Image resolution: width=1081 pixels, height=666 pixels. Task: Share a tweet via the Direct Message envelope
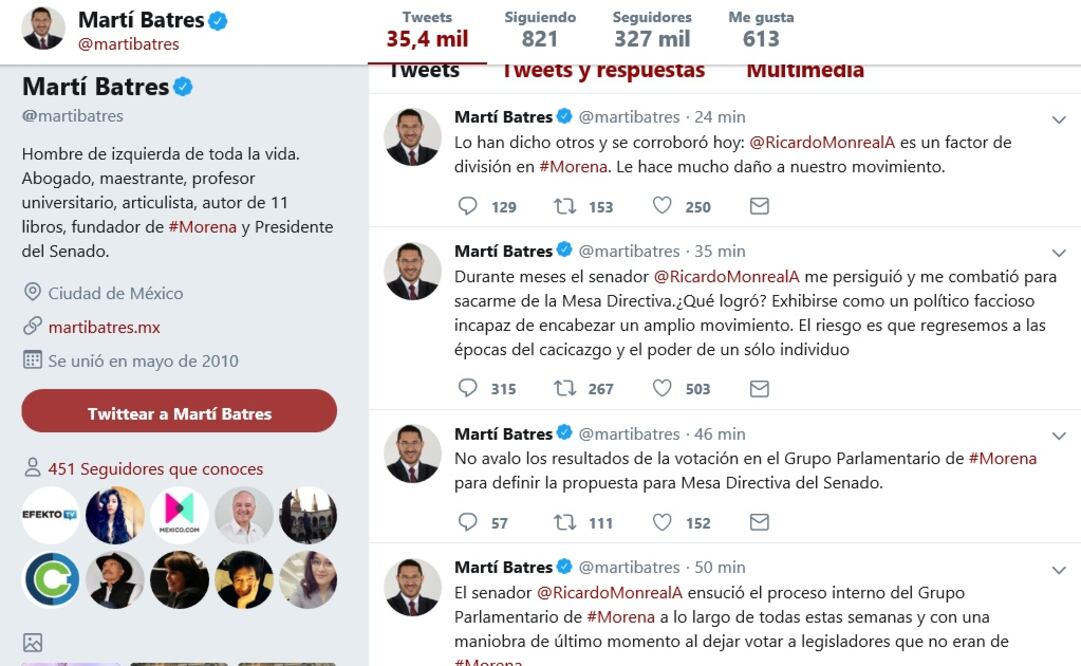[x=759, y=206]
